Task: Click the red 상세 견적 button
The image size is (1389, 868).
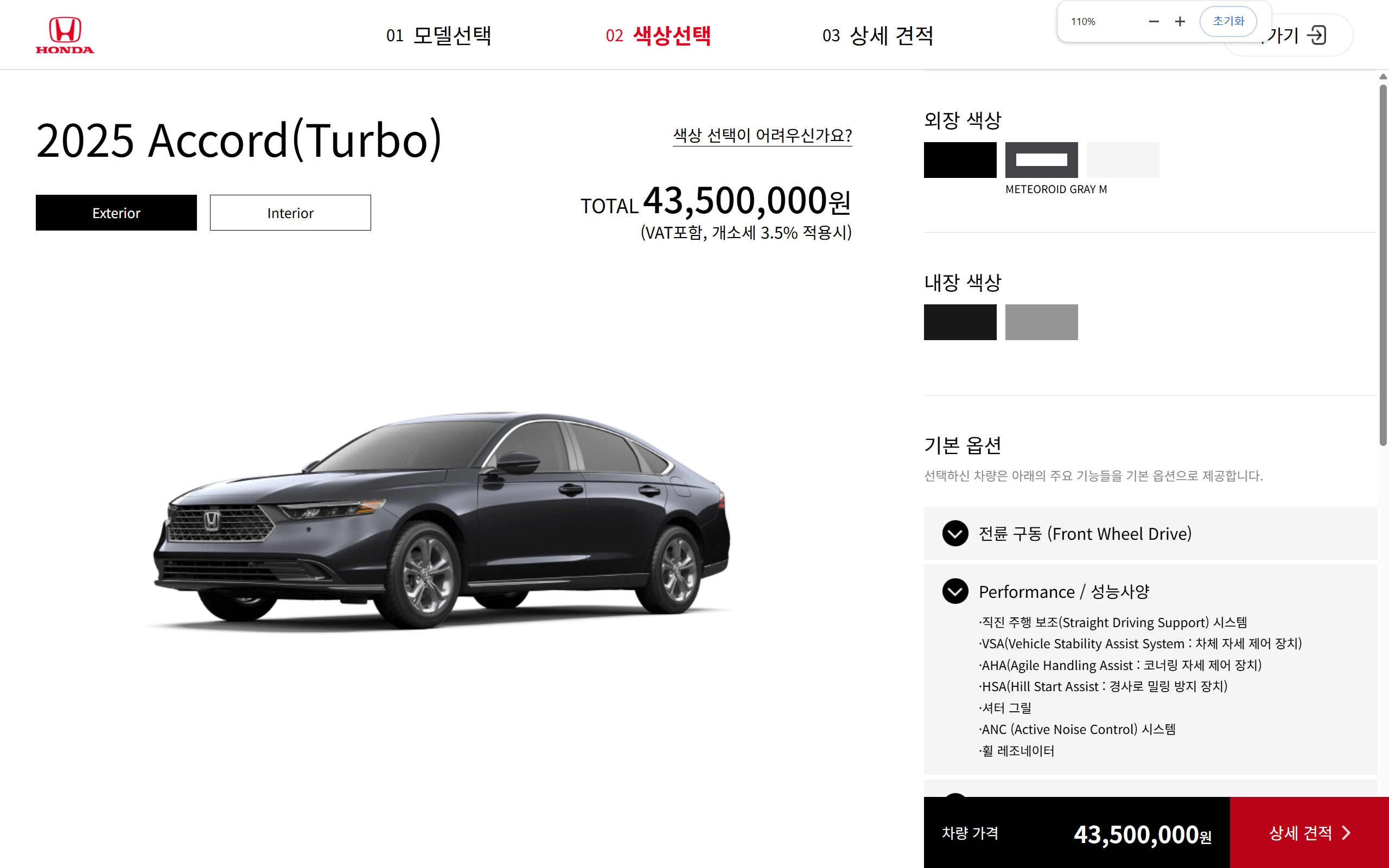Action: click(1309, 832)
